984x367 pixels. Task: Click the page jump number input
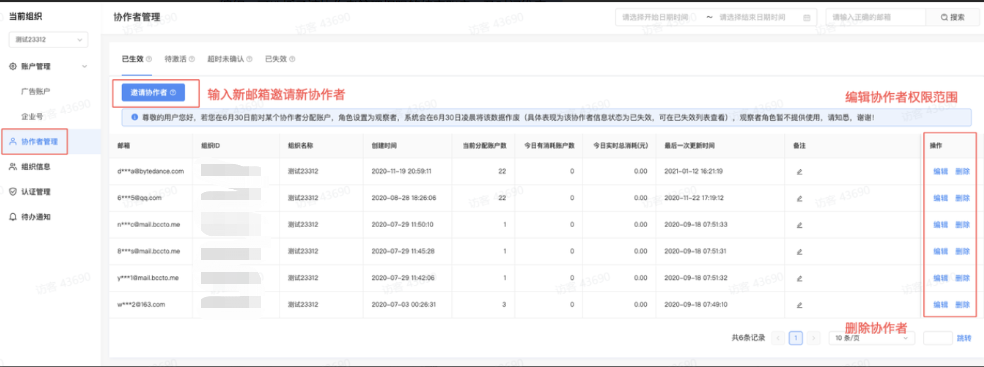[x=938, y=338]
